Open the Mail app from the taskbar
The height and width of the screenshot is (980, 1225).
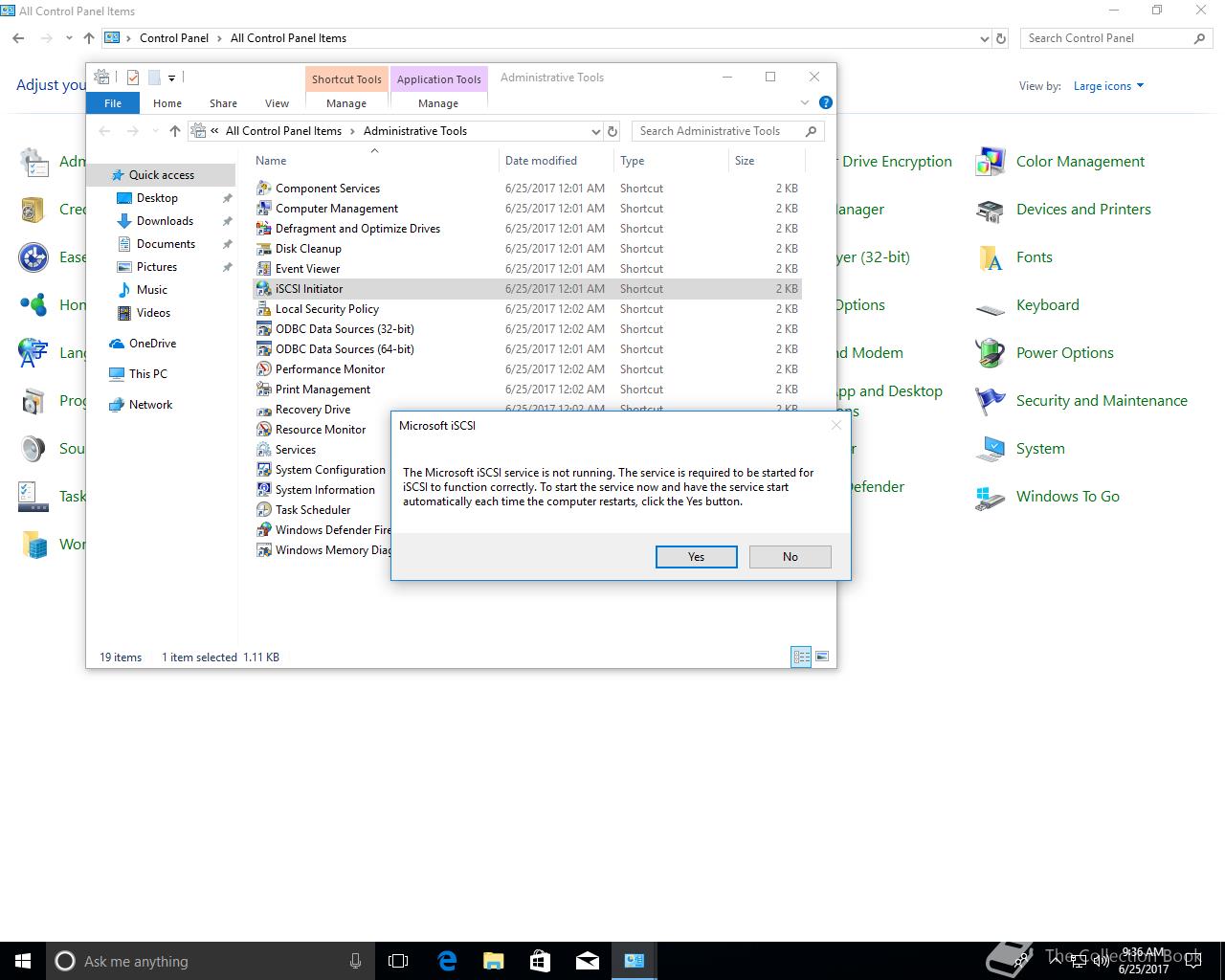588,961
